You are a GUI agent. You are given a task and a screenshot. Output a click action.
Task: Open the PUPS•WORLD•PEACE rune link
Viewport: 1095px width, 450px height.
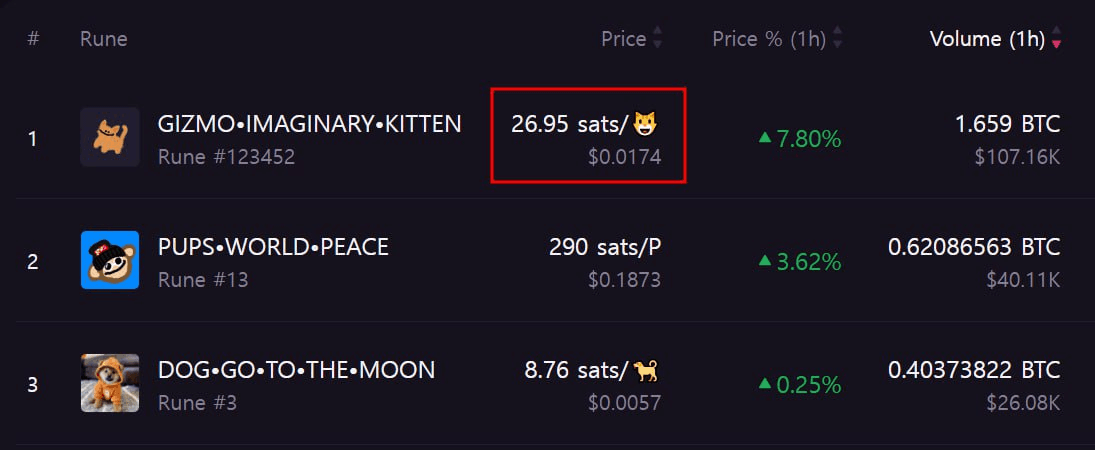tap(273, 247)
